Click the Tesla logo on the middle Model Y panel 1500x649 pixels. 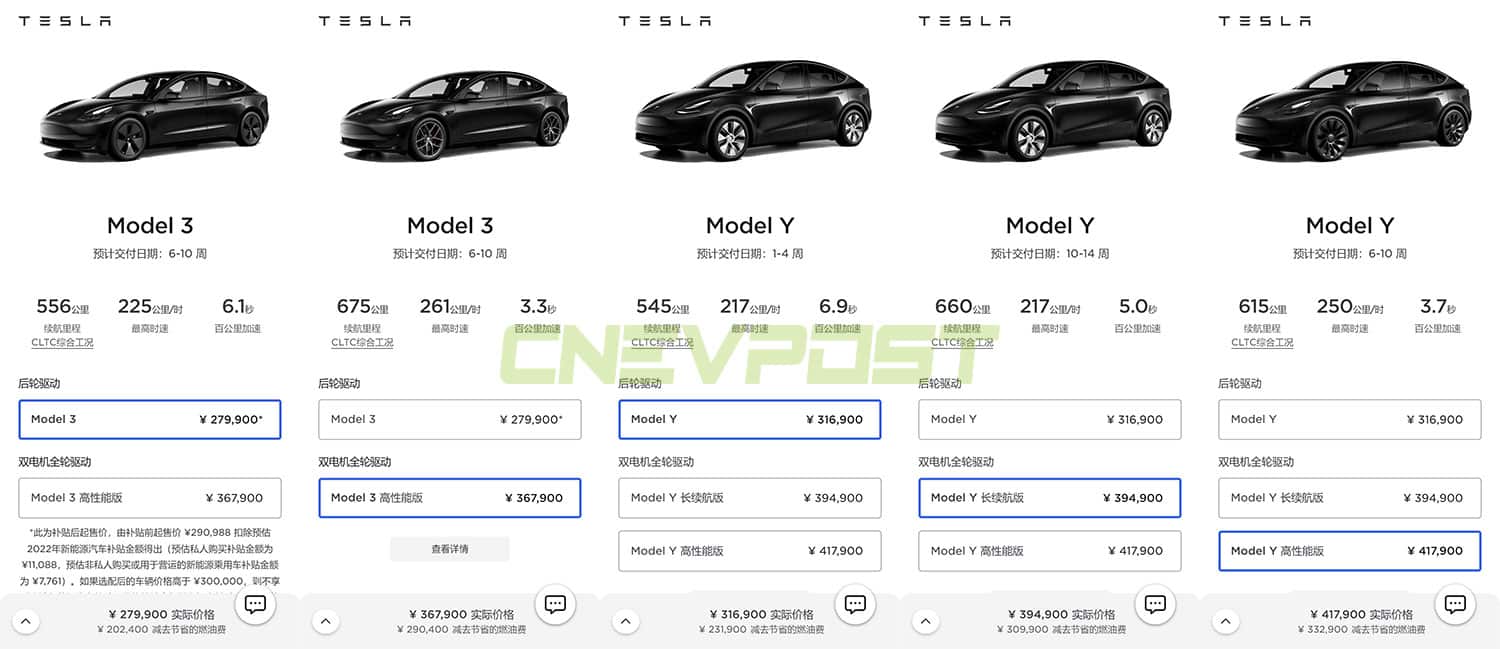[664, 19]
